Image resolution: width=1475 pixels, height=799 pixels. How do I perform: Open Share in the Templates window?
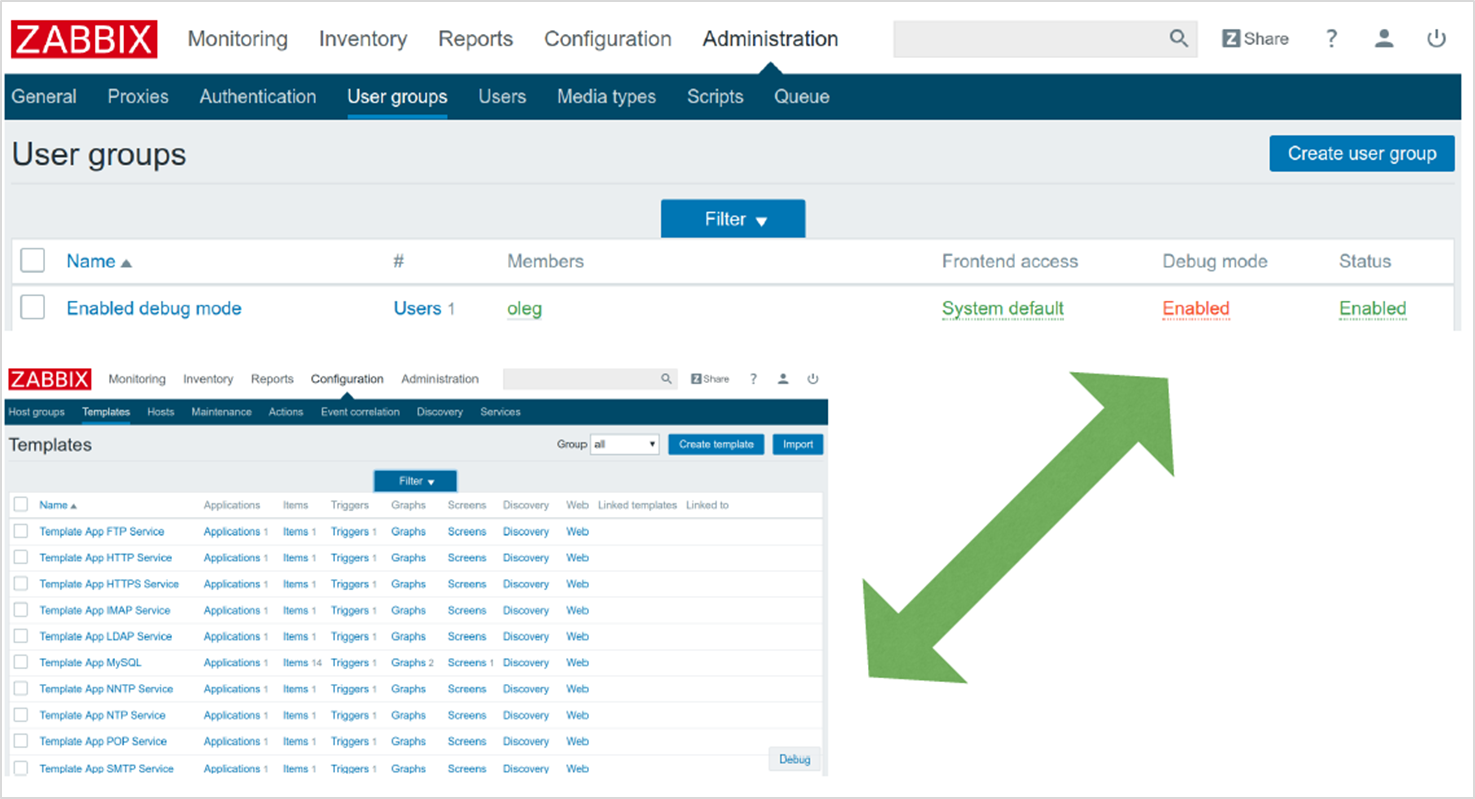tap(710, 379)
